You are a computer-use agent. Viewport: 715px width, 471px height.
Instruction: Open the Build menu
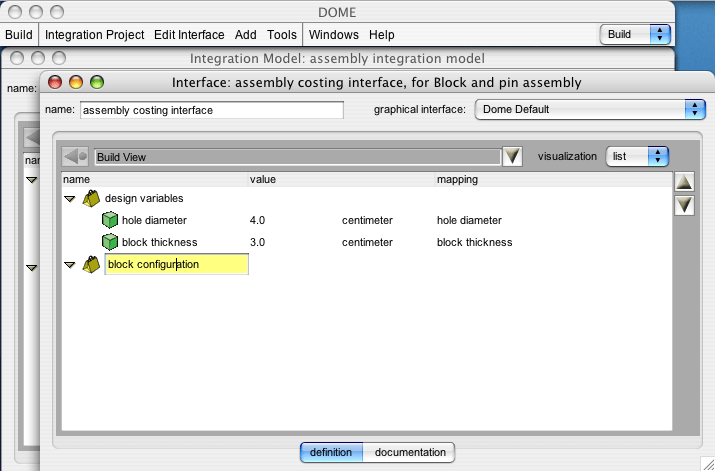pos(19,35)
